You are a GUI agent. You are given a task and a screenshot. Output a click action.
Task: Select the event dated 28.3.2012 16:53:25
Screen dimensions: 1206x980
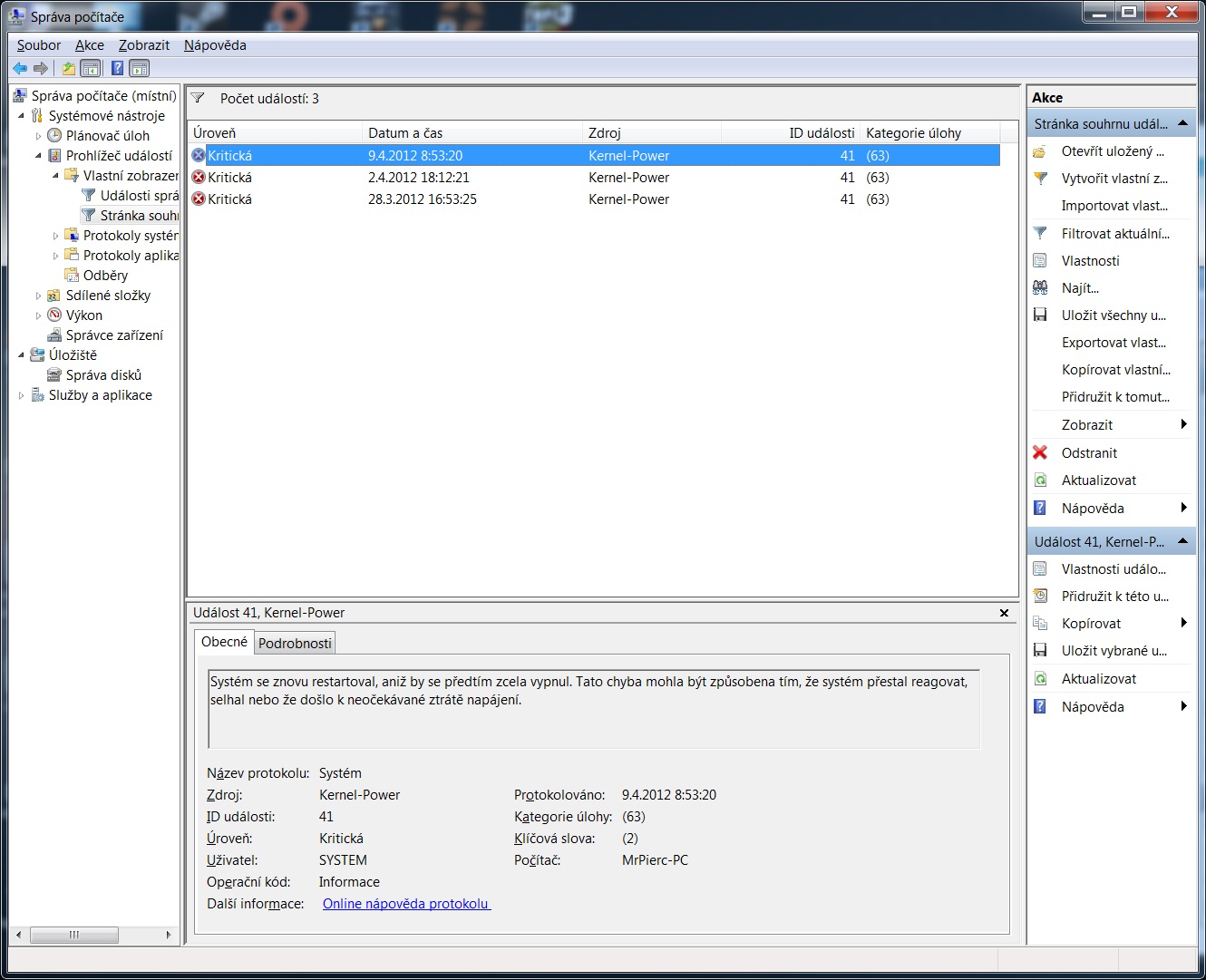pyautogui.click(x=594, y=199)
